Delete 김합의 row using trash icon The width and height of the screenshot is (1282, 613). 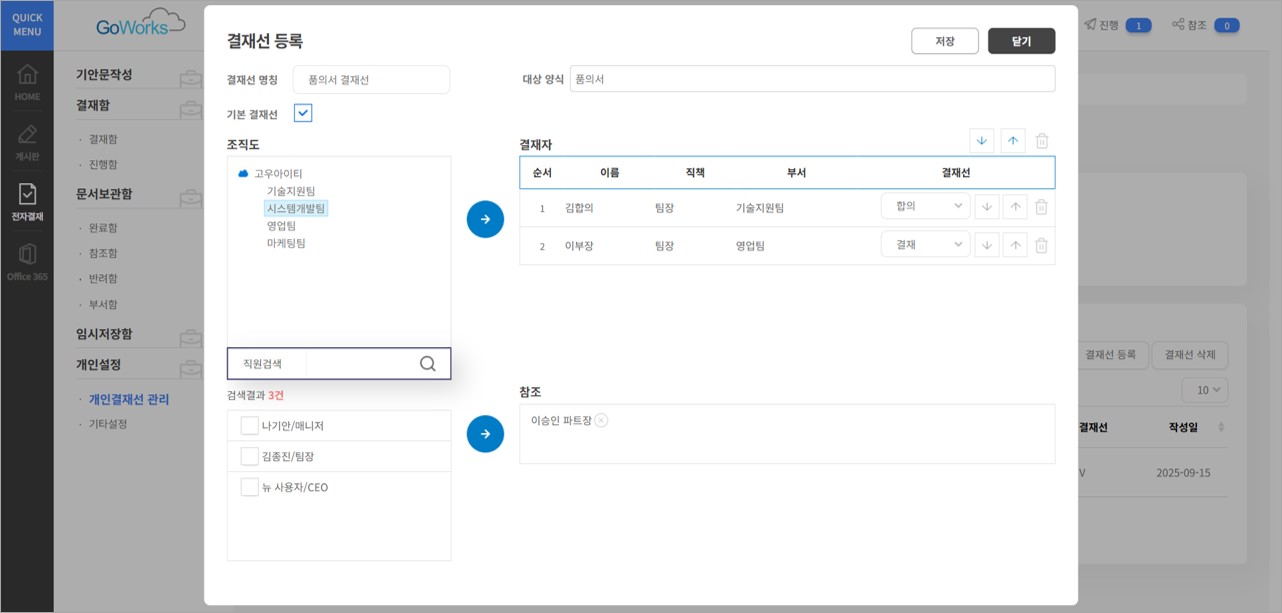[x=1041, y=207]
